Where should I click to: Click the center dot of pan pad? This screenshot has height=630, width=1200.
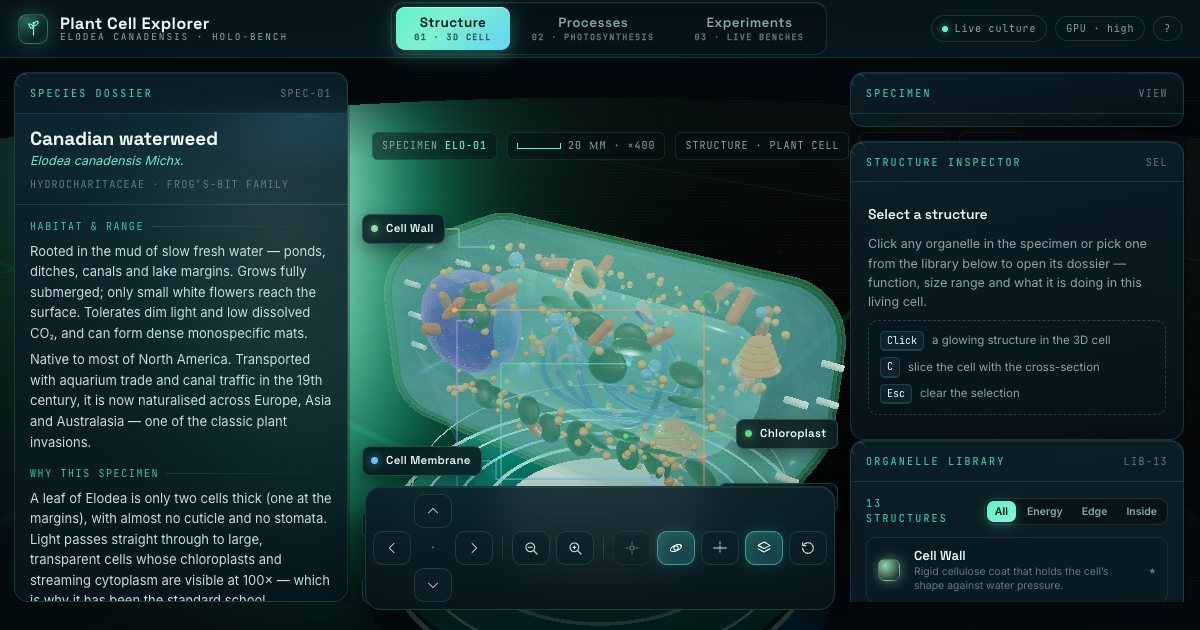433,548
